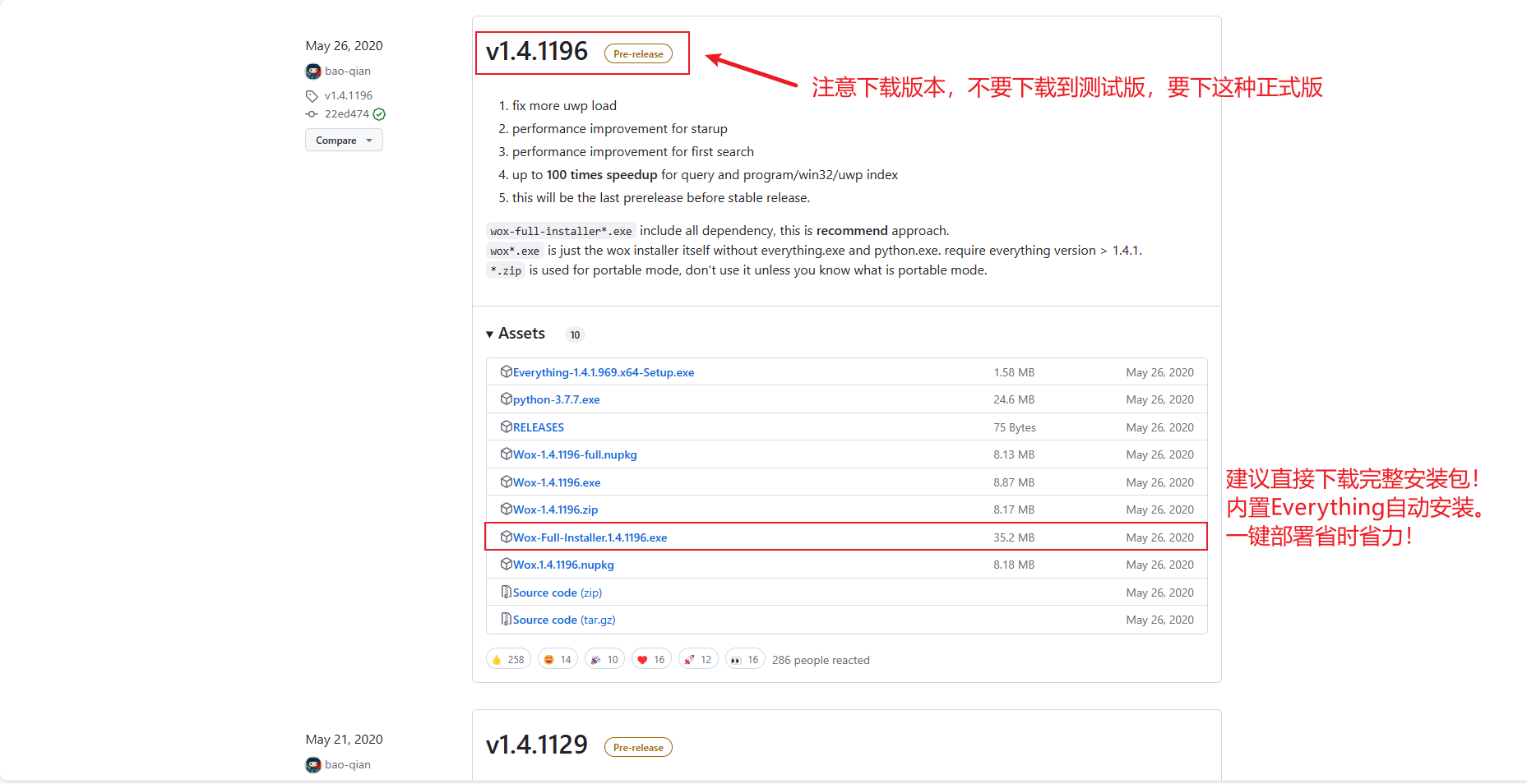Click the "*.zip" code text
Viewport: 1527px width, 784px height.
pyautogui.click(x=506, y=270)
